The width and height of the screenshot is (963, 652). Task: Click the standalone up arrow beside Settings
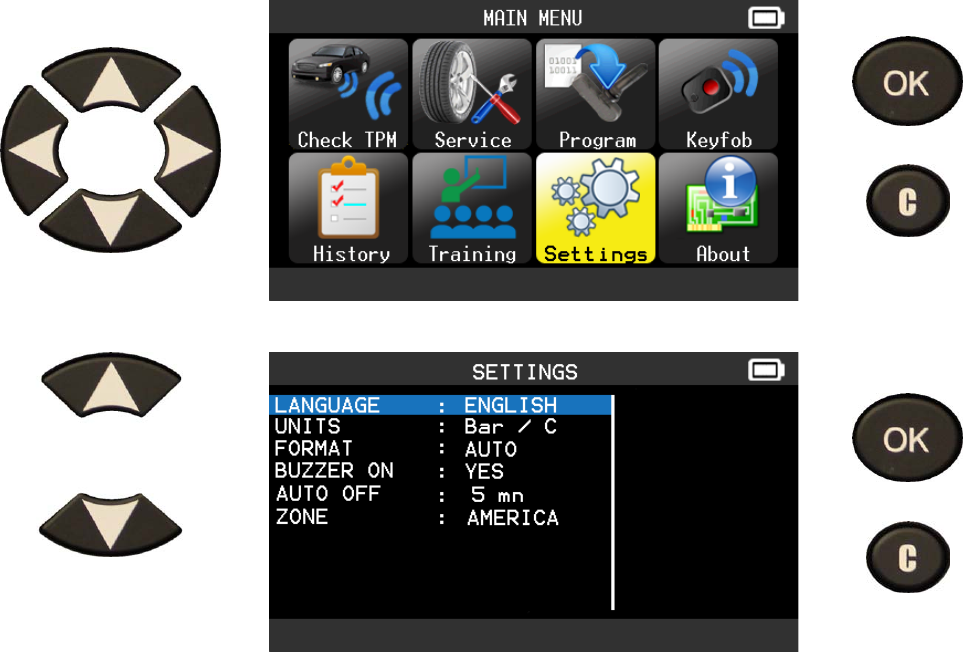(111, 385)
